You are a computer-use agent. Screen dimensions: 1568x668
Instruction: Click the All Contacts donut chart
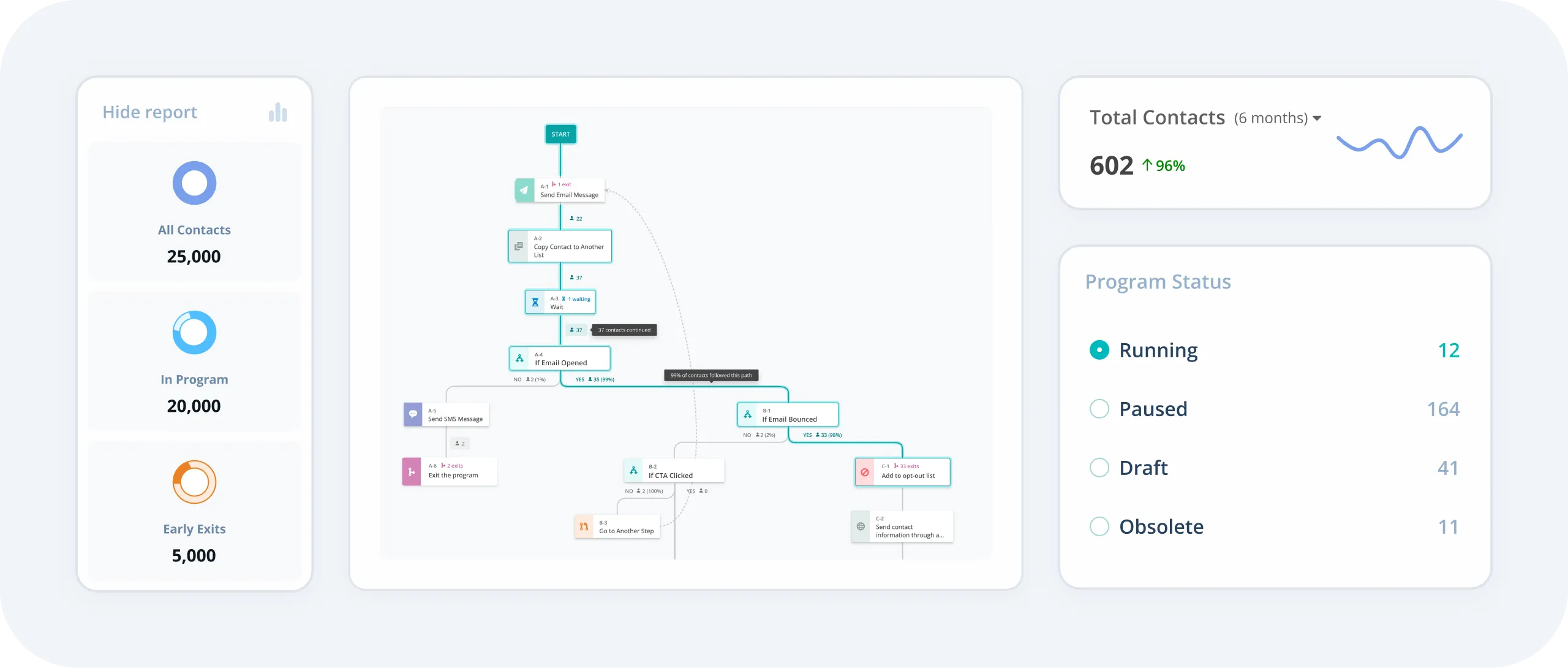pyautogui.click(x=194, y=183)
